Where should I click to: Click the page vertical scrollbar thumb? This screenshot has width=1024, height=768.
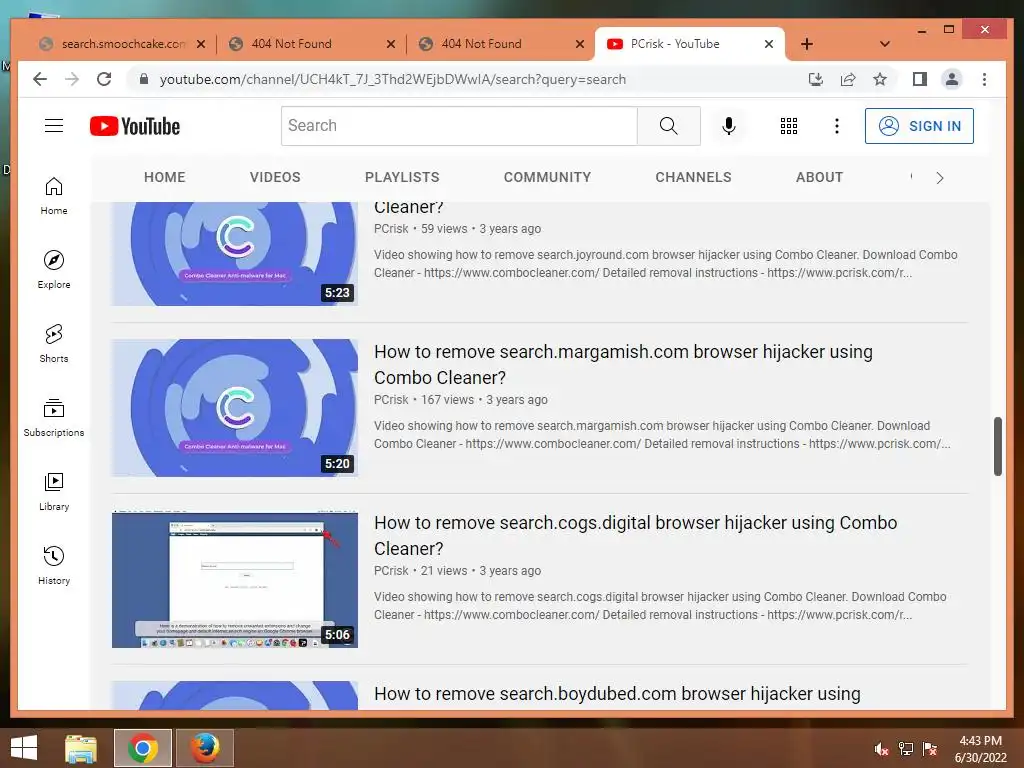click(998, 447)
